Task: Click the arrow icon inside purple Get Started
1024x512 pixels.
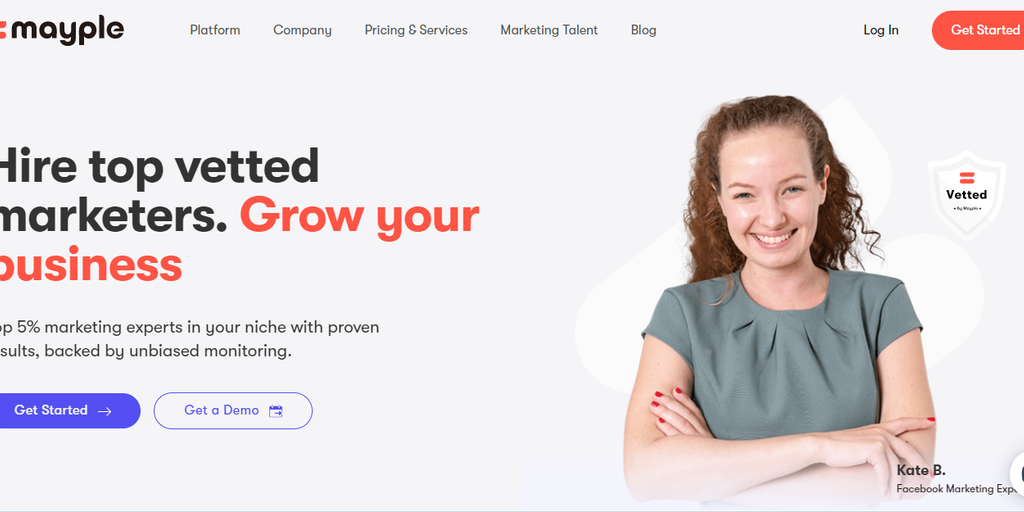Action: [104, 411]
